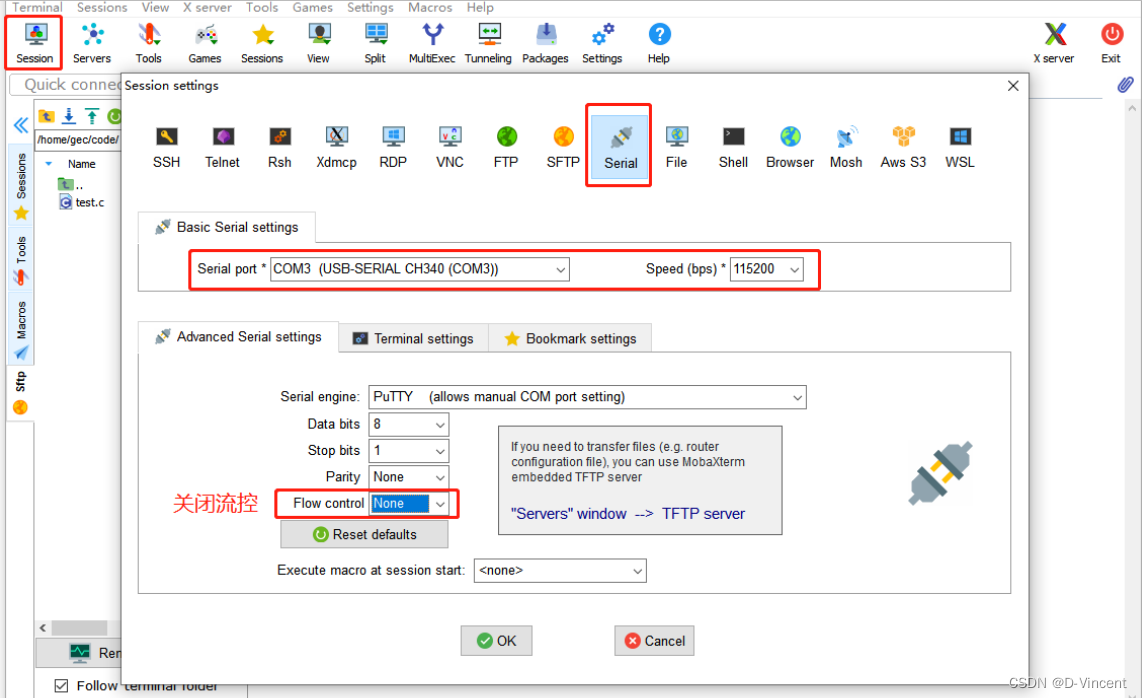Viewport: 1142px width, 698px height.
Task: Collapse the sidebar with double chevron
Action: pyautogui.click(x=20, y=125)
